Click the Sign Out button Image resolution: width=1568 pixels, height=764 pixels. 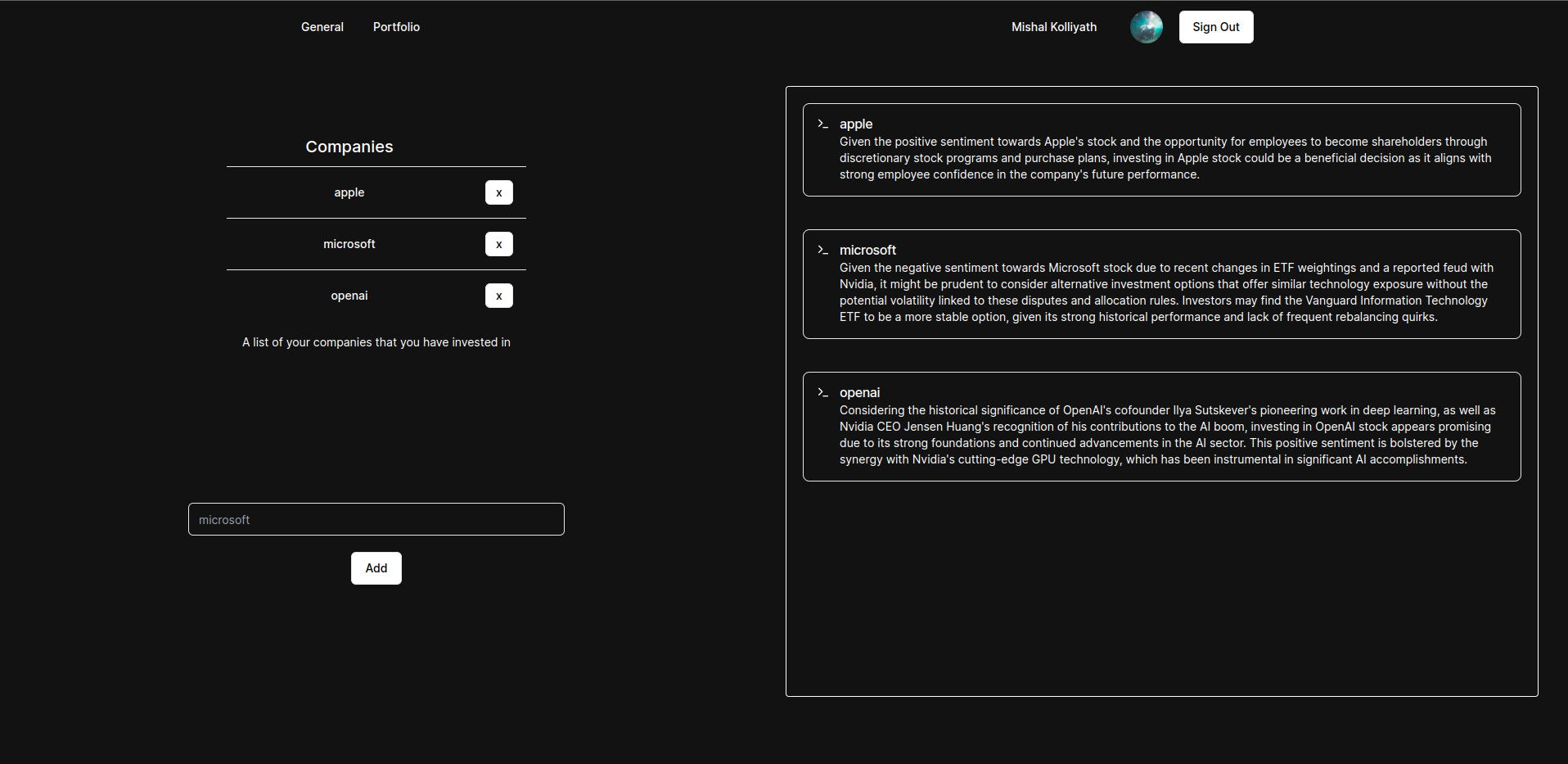tap(1216, 27)
